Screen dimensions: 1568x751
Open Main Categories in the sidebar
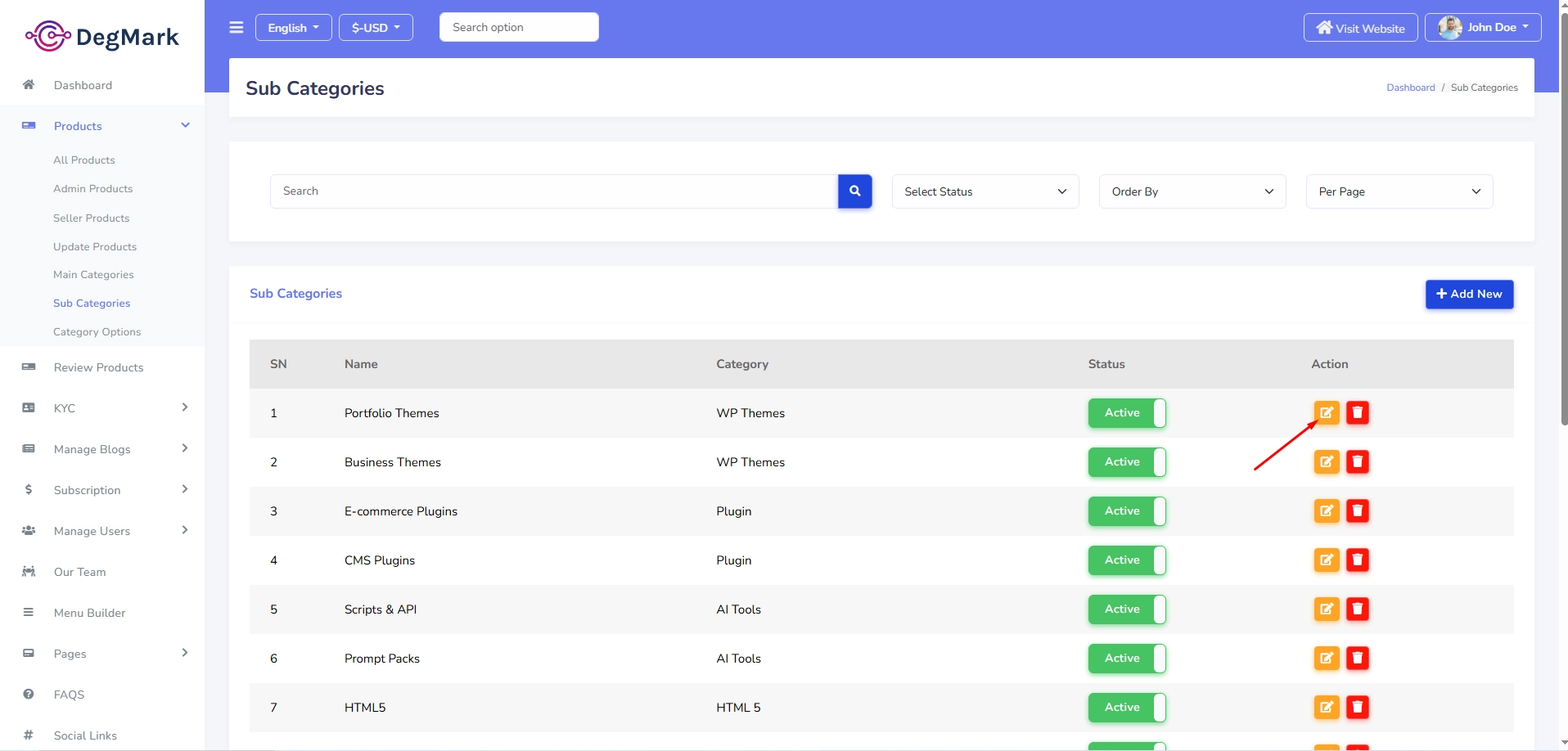point(93,274)
